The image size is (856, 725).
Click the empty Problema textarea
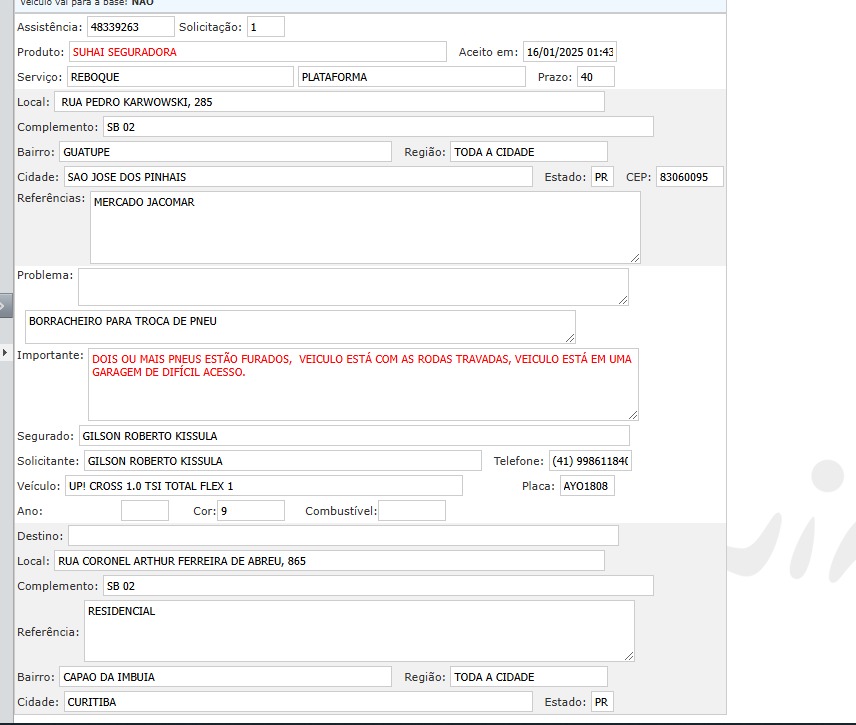pos(353,287)
